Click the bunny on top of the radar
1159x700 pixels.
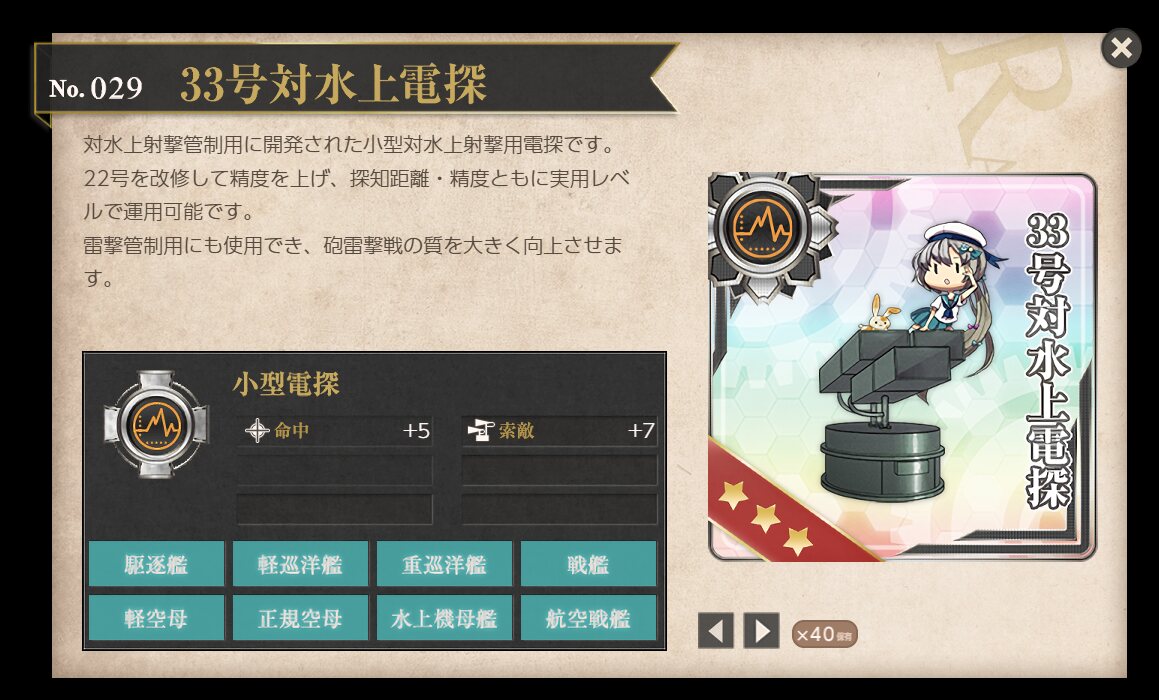tap(877, 313)
